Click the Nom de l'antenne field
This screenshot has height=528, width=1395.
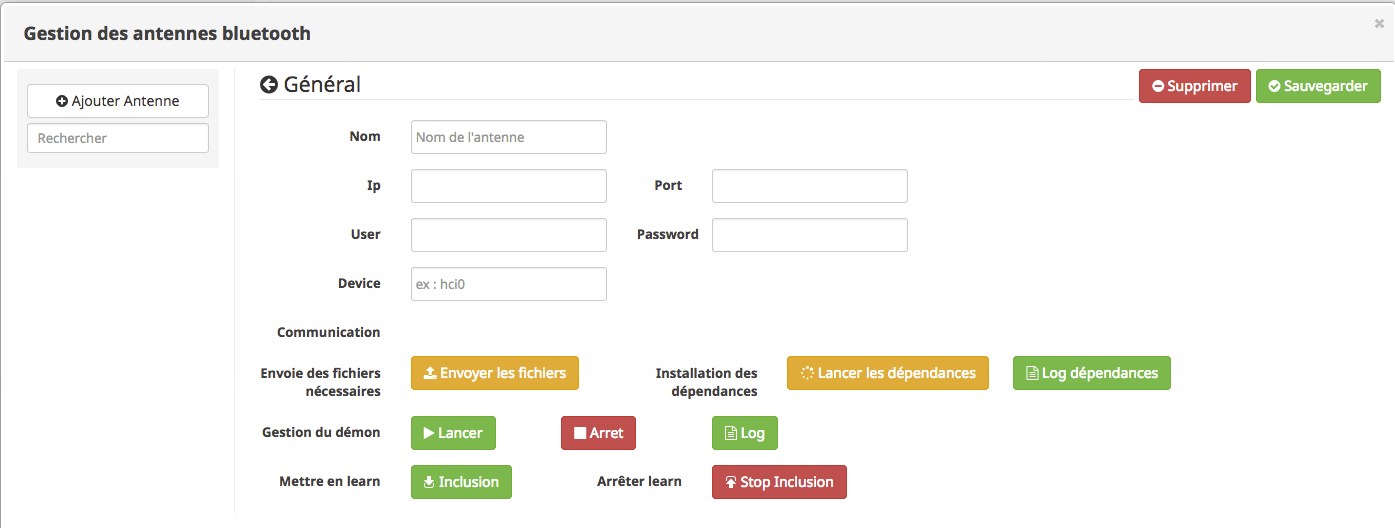tap(509, 137)
